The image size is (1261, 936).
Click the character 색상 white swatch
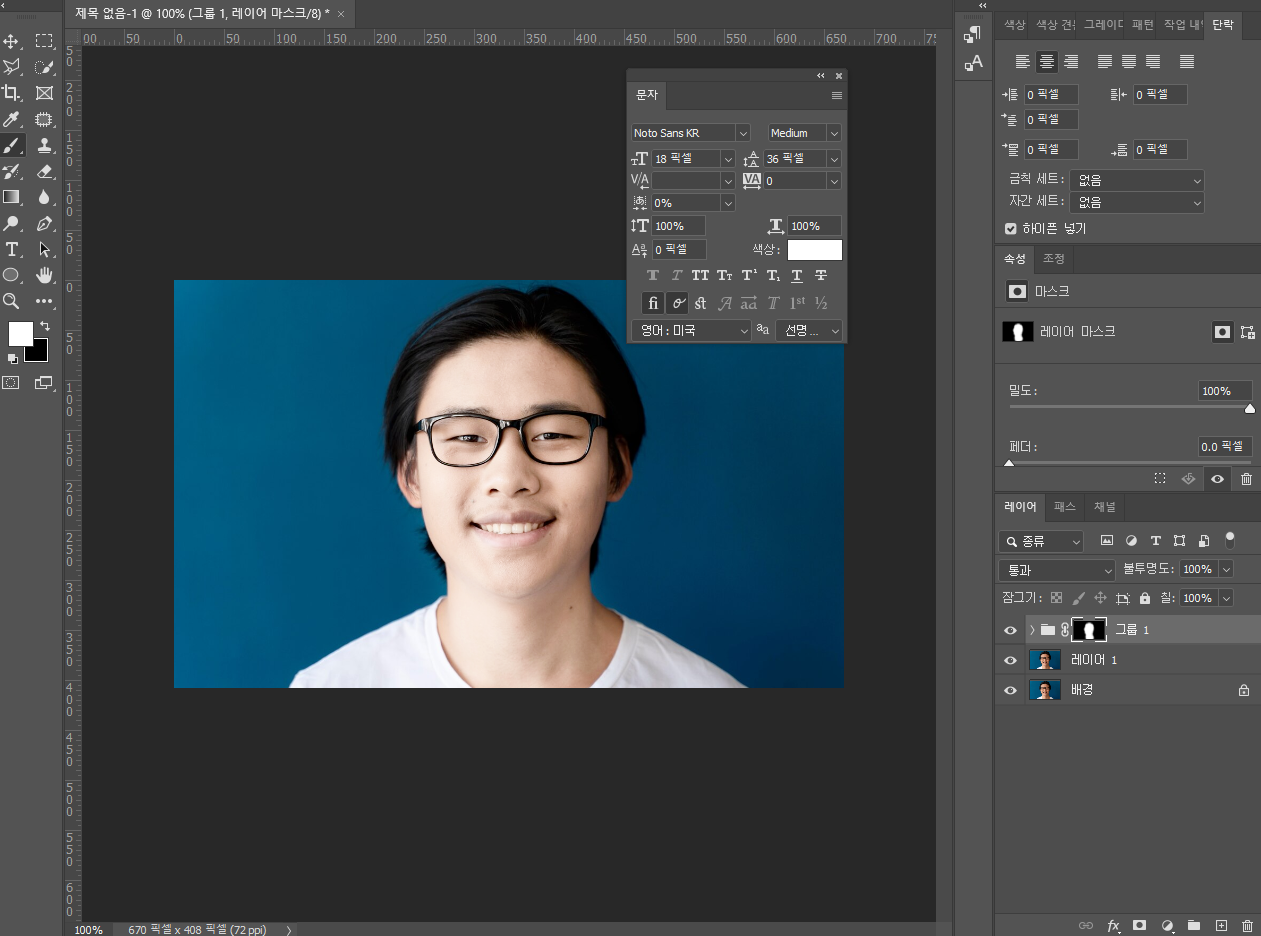(814, 250)
